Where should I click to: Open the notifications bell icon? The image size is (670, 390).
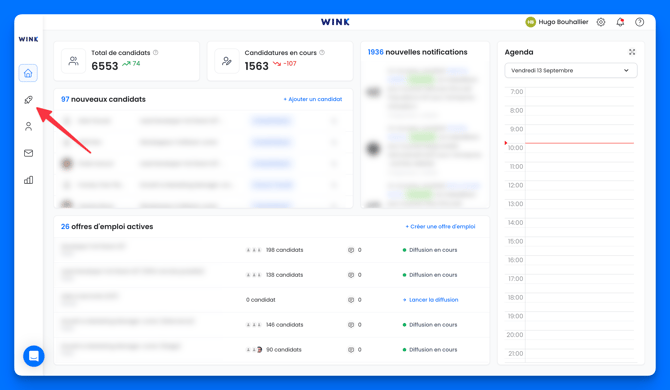(620, 22)
